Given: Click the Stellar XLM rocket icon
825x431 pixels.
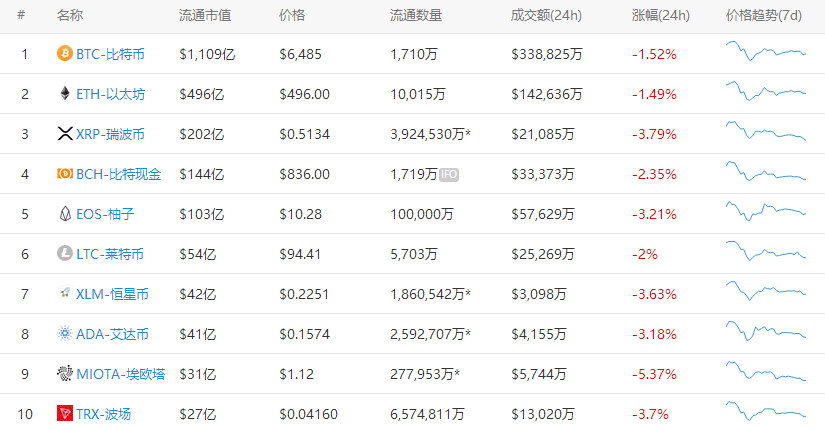Looking at the screenshot, I should 65,293.
